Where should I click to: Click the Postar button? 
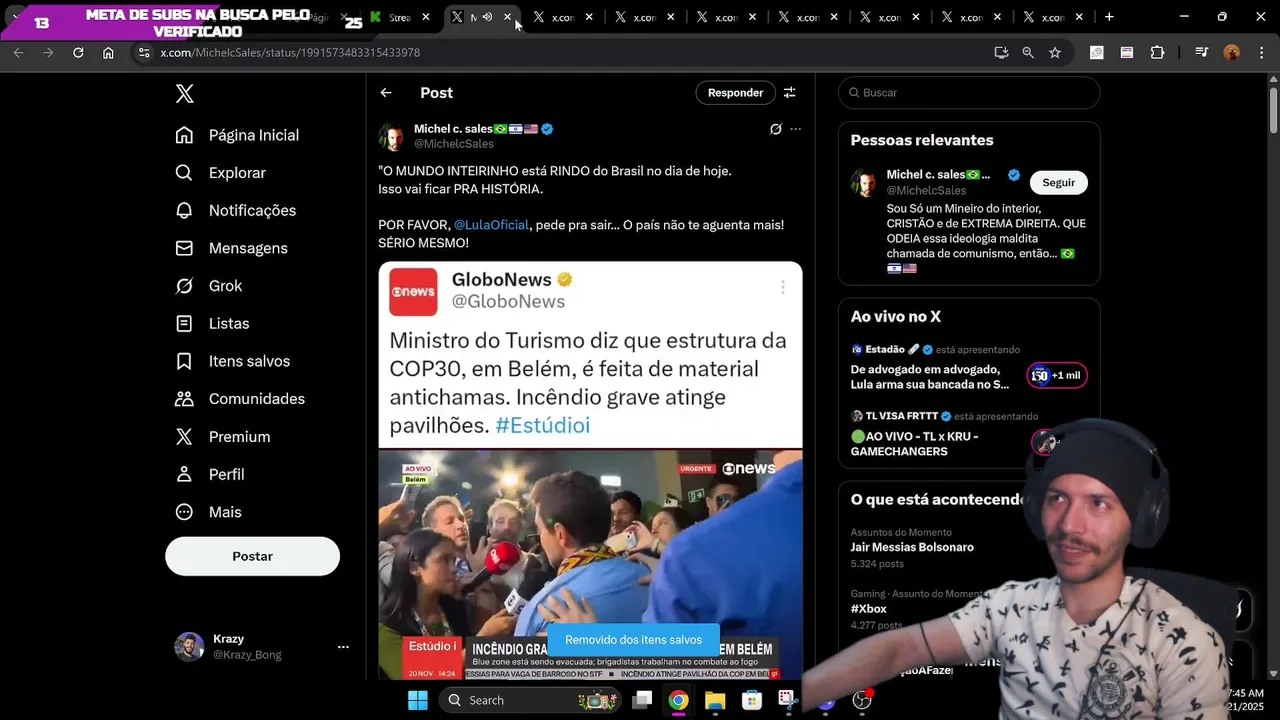pyautogui.click(x=252, y=556)
